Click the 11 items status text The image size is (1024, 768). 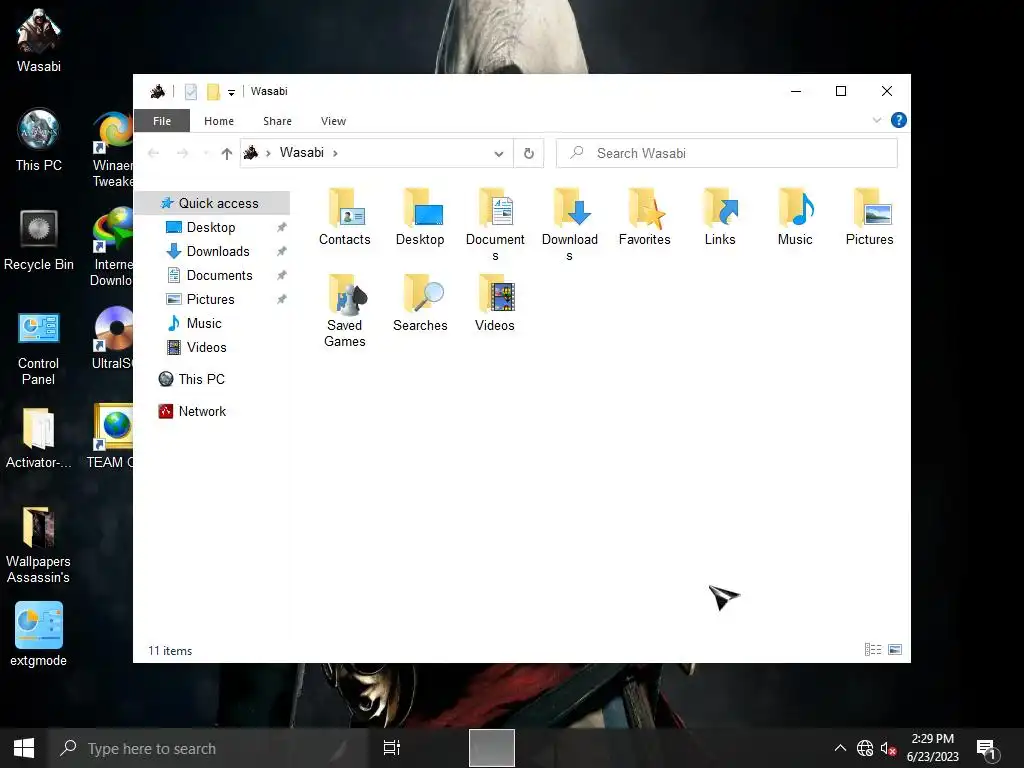[x=170, y=651]
